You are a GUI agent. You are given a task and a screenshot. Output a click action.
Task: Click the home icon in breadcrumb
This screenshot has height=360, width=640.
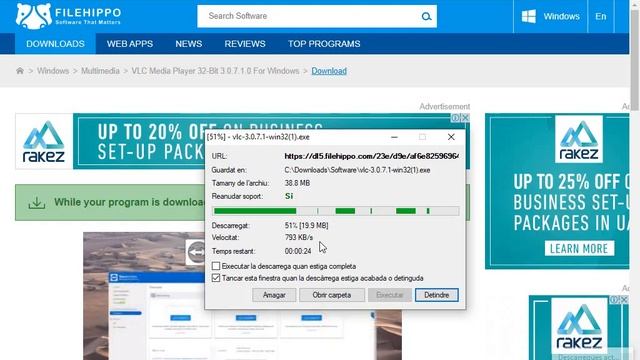tap(20, 71)
